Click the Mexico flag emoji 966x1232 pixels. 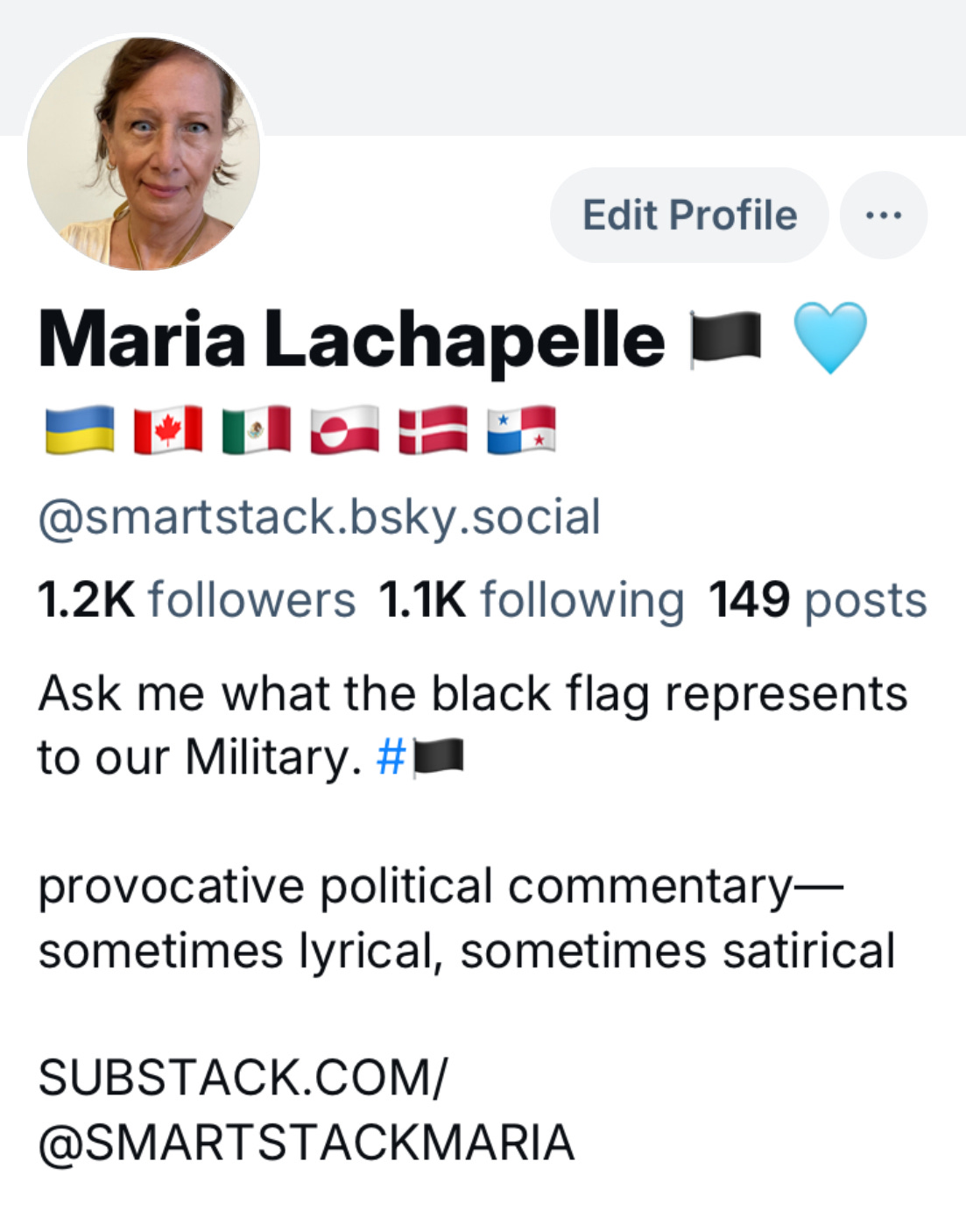coord(257,429)
